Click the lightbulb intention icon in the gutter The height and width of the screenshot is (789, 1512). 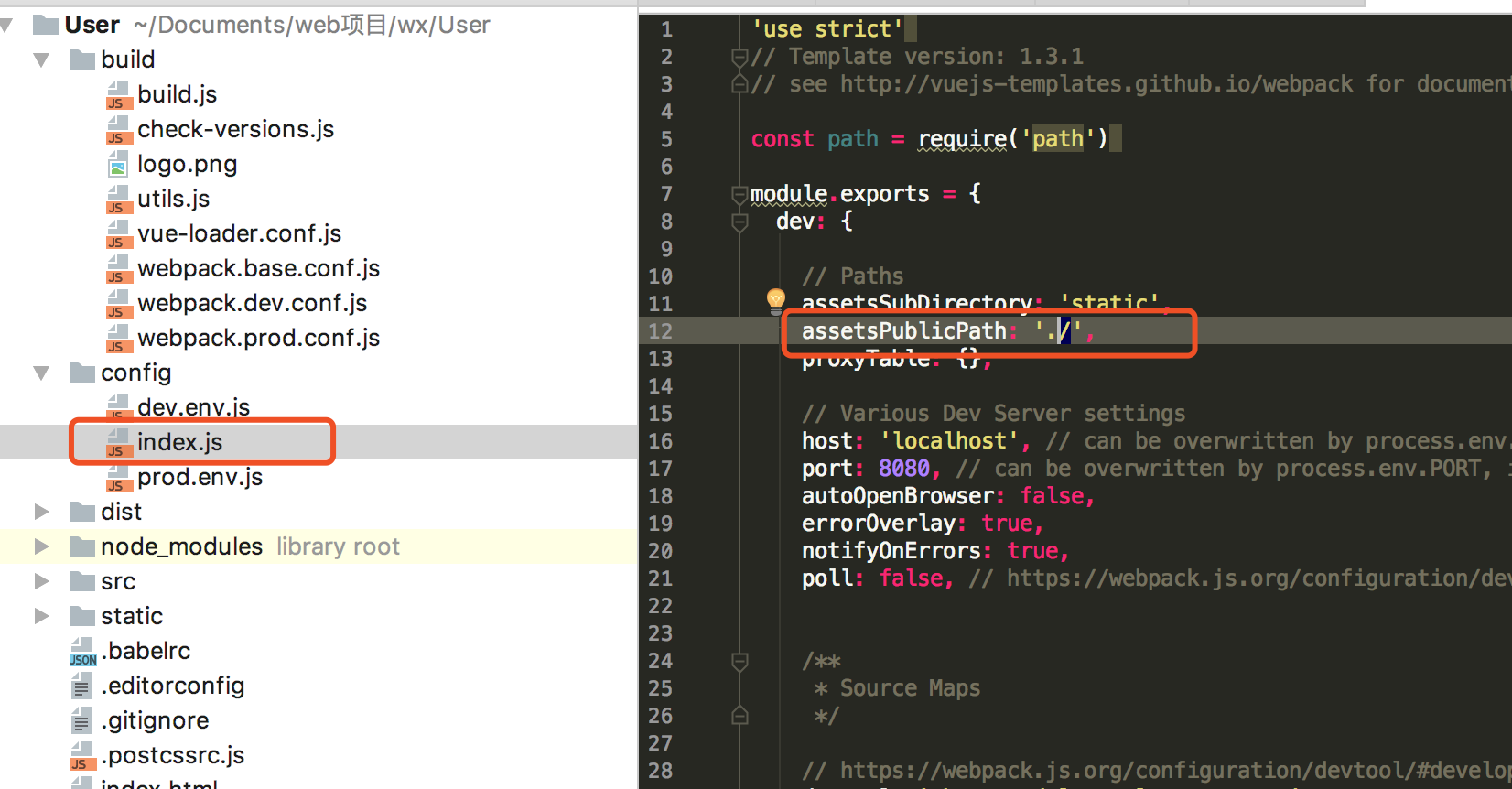pyautogui.click(x=775, y=300)
